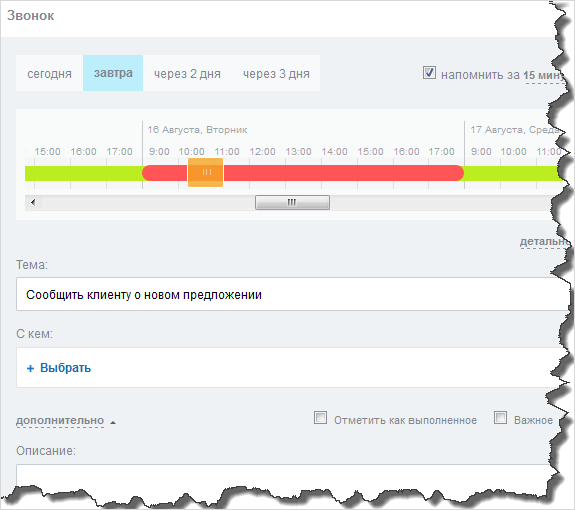Toggle the напомнить за reminder checkbox
575x510 pixels.
[429, 73]
